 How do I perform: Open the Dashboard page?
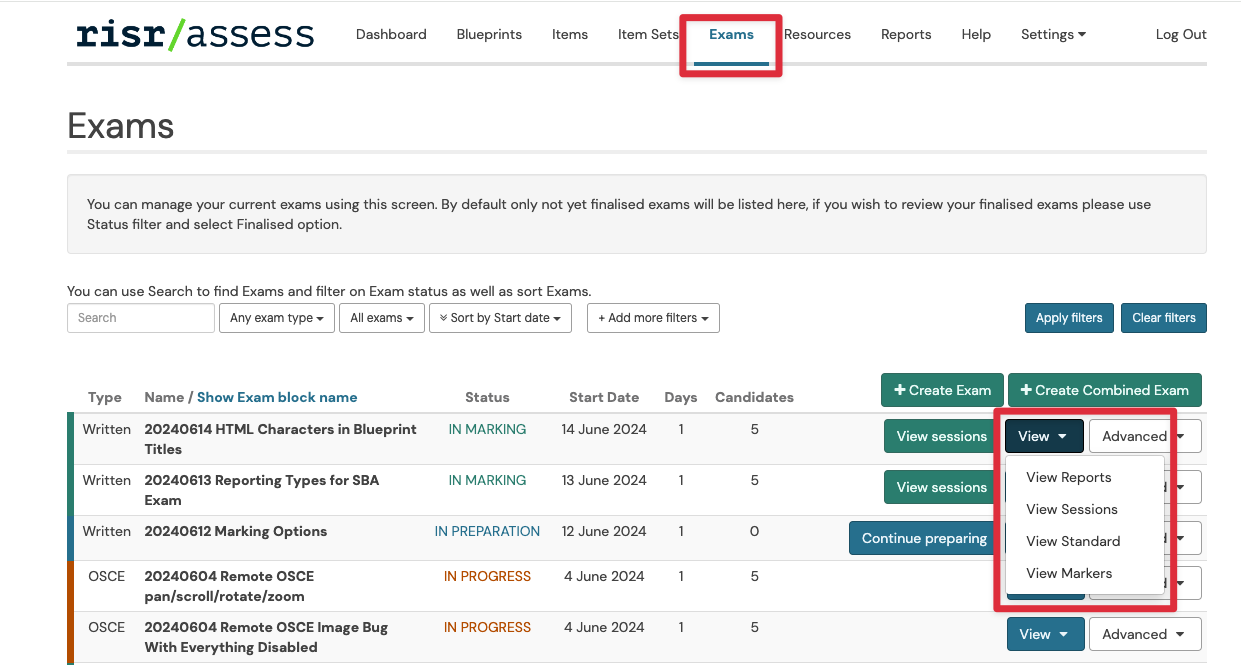391,34
